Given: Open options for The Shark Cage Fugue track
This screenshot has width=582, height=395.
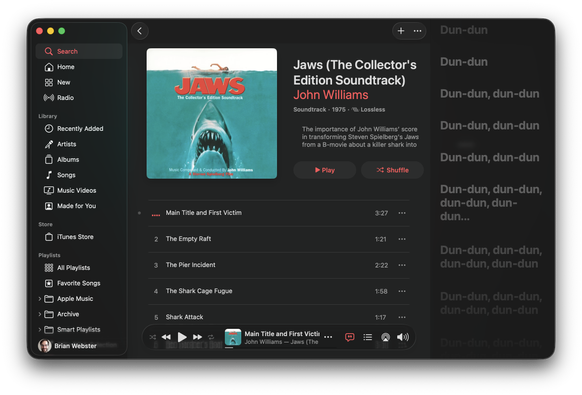Looking at the screenshot, I should [402, 291].
